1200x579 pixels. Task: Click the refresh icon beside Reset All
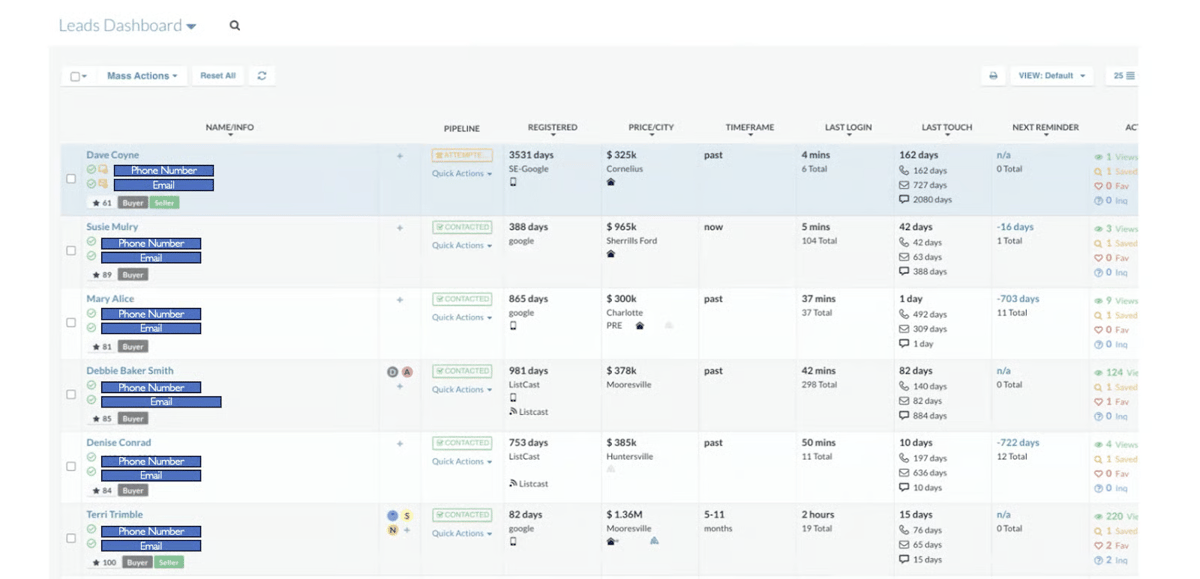pos(263,75)
